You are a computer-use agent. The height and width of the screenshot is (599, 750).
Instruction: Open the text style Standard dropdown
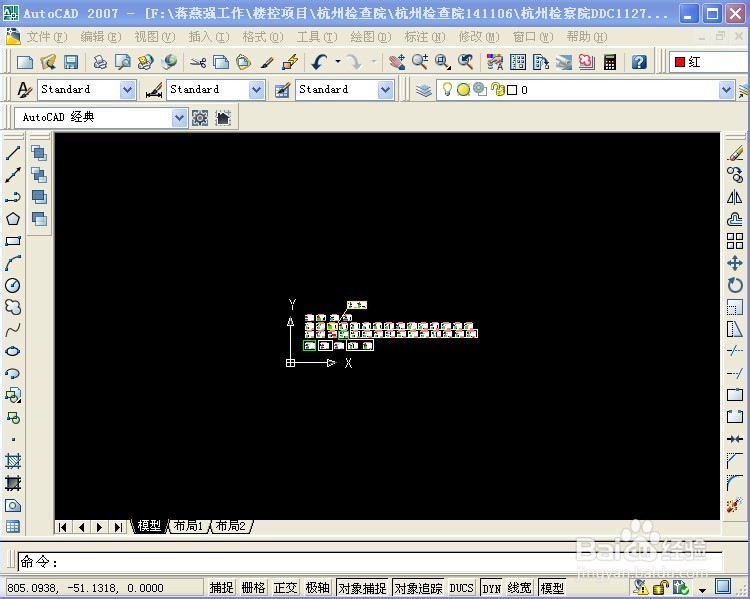[127, 90]
